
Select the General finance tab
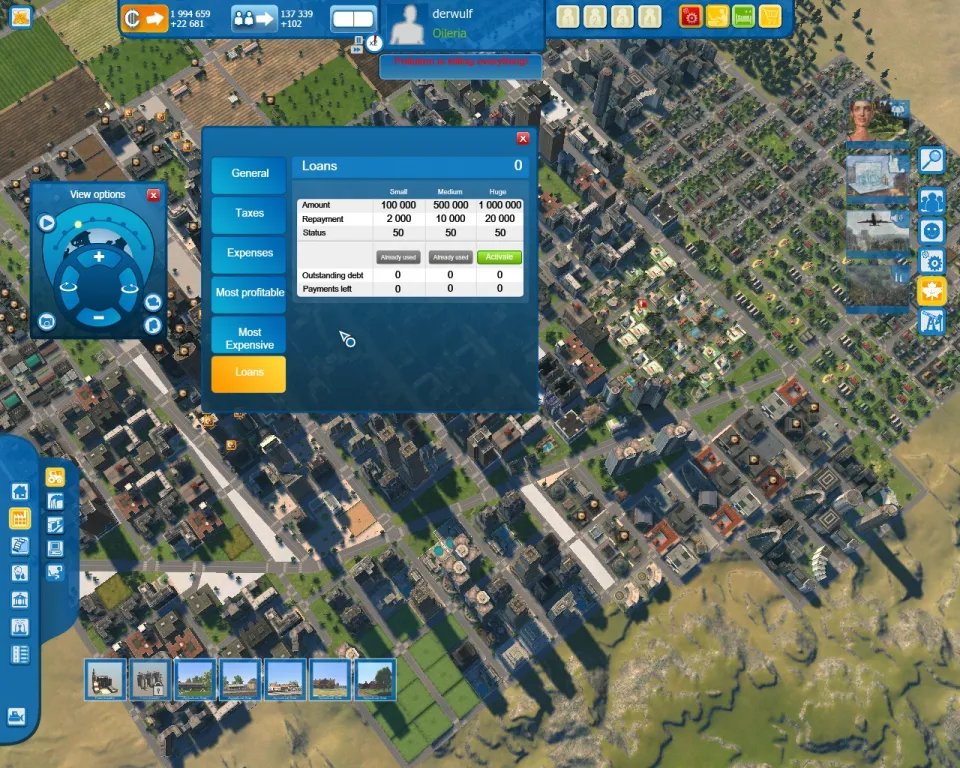(249, 173)
